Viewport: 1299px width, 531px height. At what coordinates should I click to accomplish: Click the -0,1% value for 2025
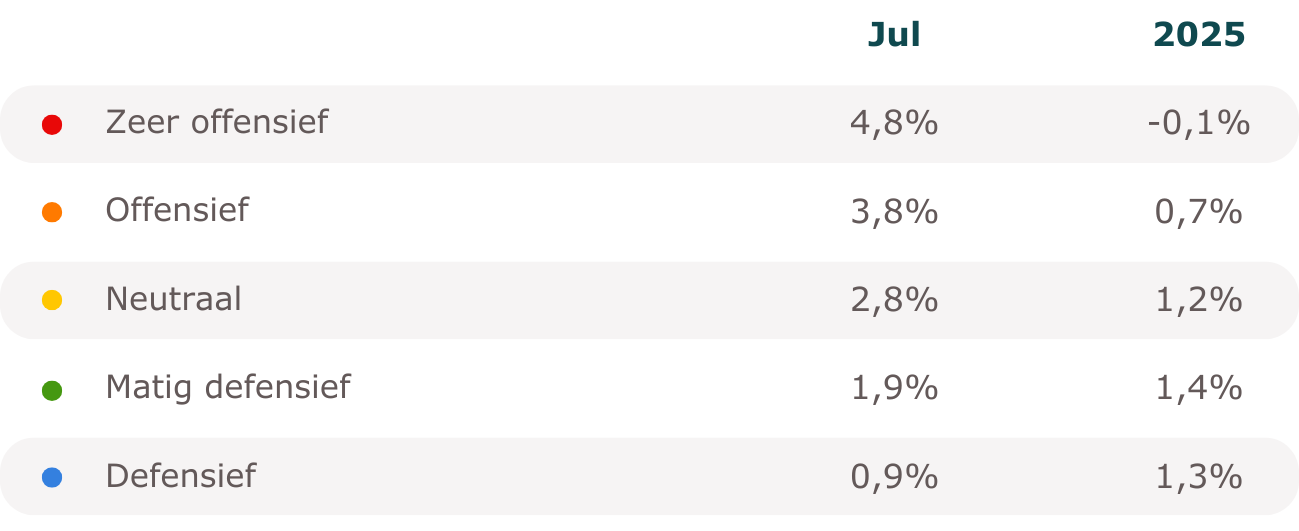(x=1199, y=123)
